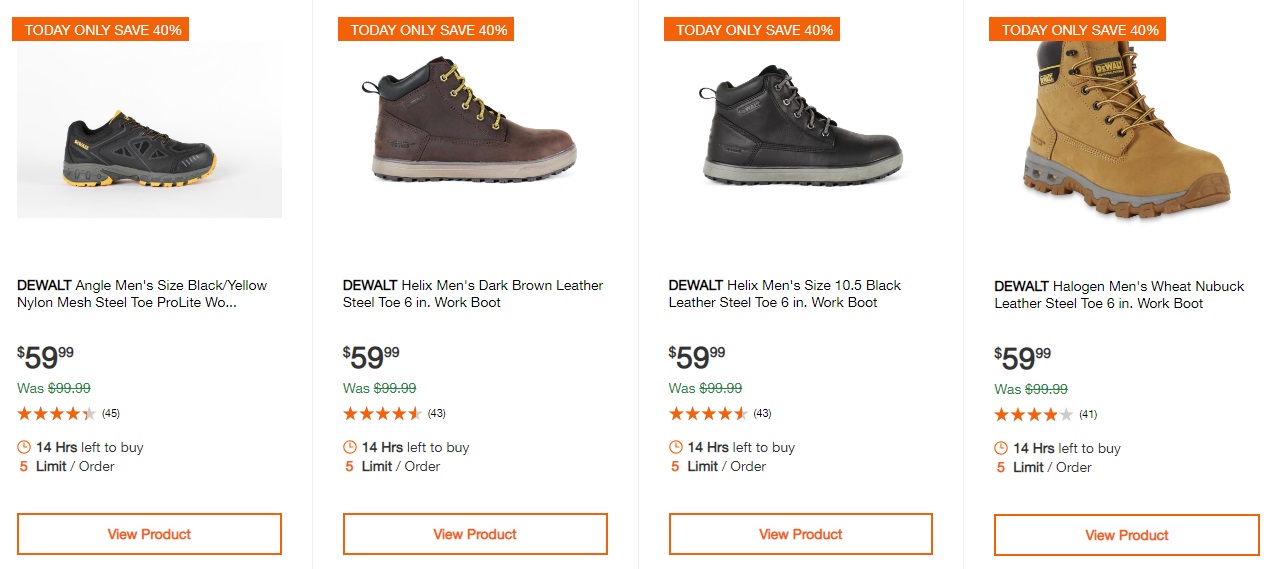Viewport: 1267px width, 569px height.
Task: Click star rating of the Halogen Wheat boot
Action: click(x=1033, y=414)
